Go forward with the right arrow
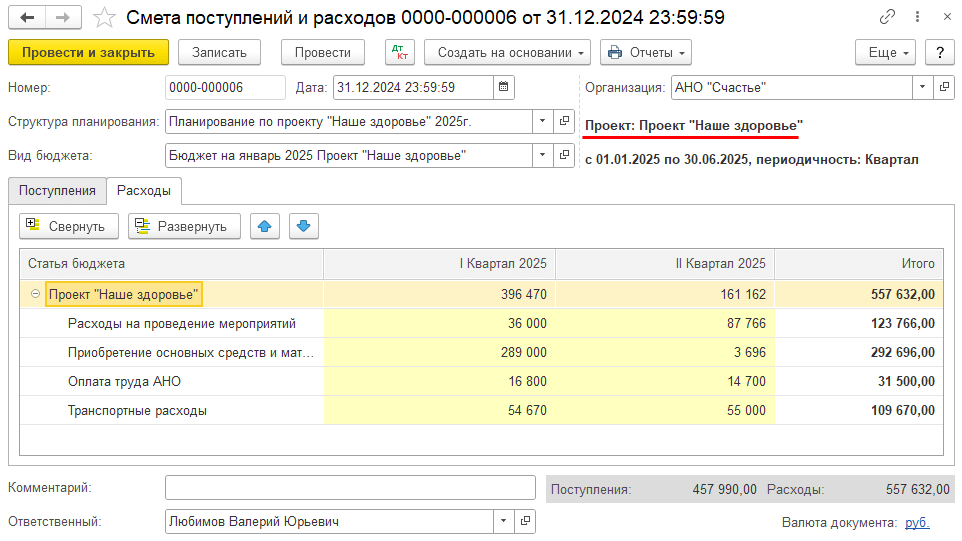 [63, 18]
